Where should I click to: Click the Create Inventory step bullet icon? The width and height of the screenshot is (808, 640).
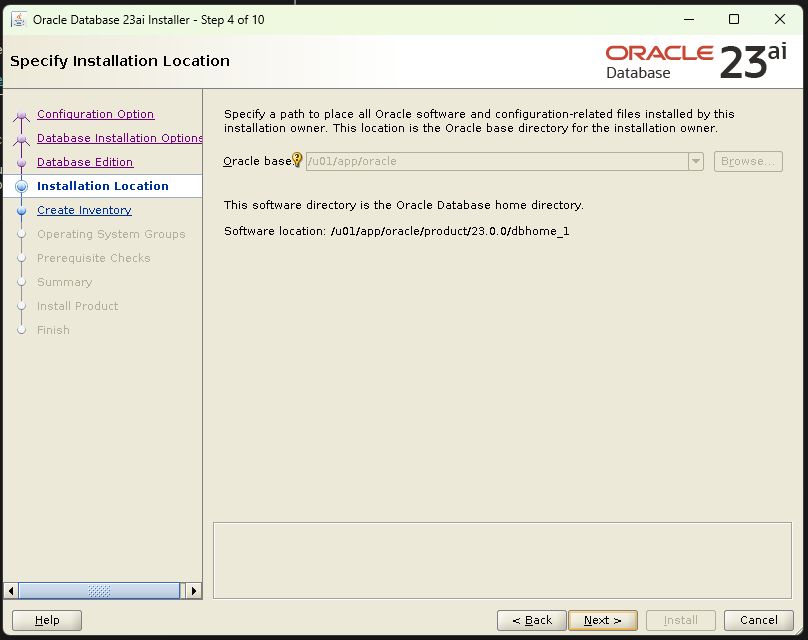pyautogui.click(x=22, y=210)
